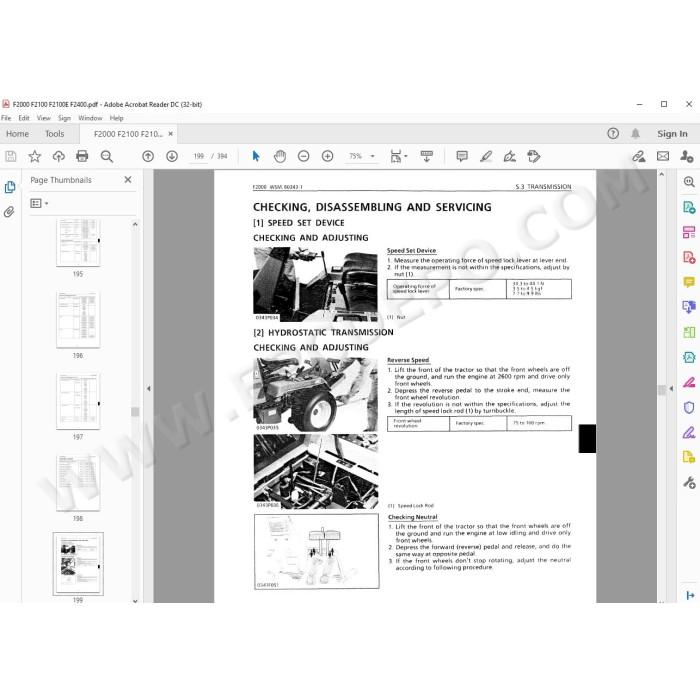Image resolution: width=700 pixels, height=700 pixels.
Task: Open the Create PDF tool
Action: coord(689,258)
